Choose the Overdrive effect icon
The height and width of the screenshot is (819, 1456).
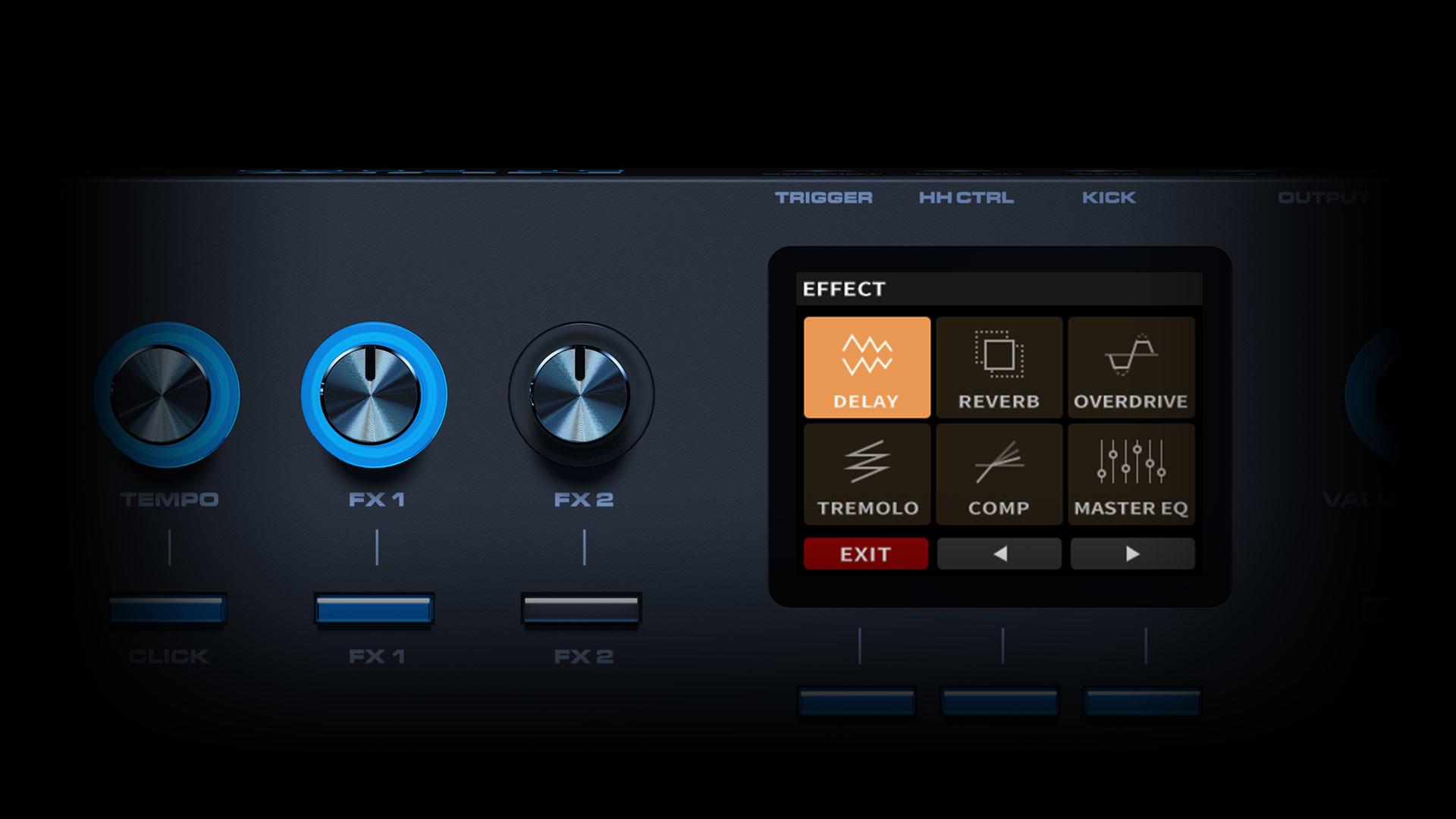point(1131,367)
